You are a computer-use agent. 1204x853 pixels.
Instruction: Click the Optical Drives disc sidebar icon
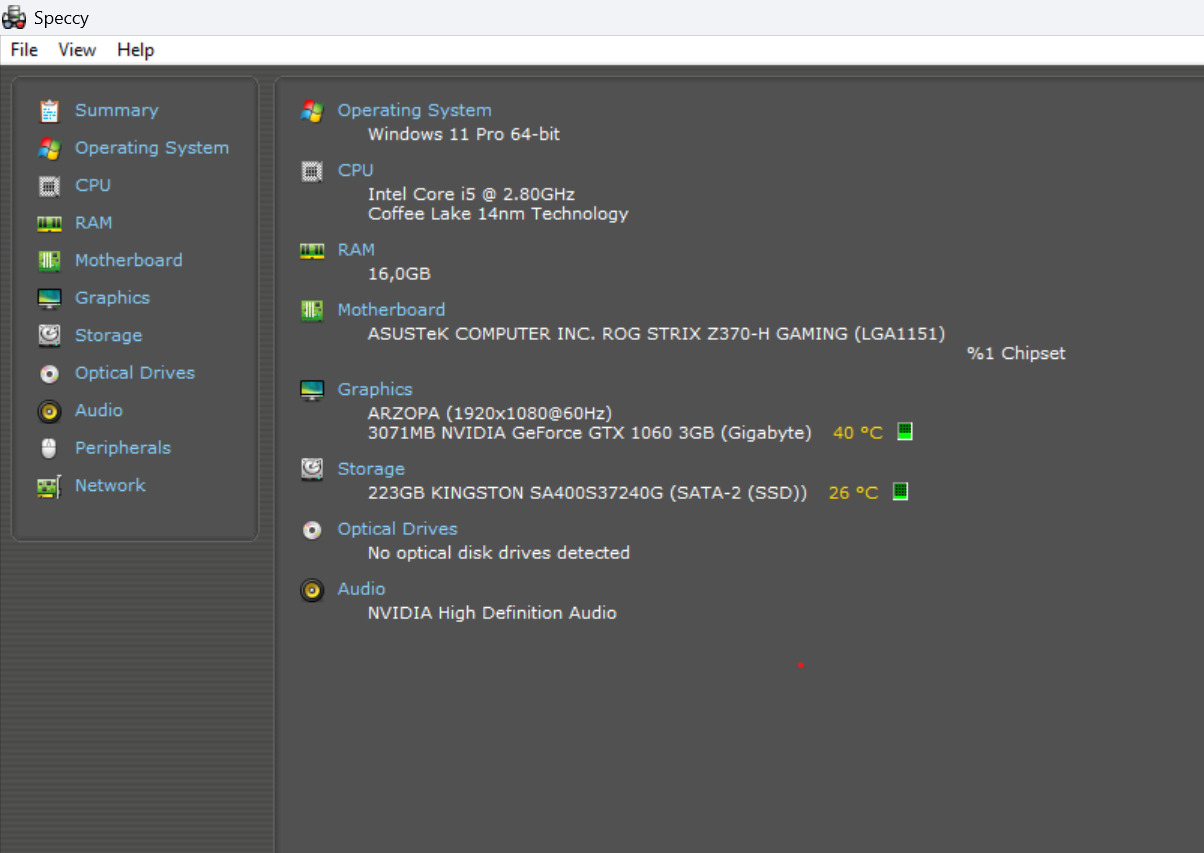pos(49,374)
